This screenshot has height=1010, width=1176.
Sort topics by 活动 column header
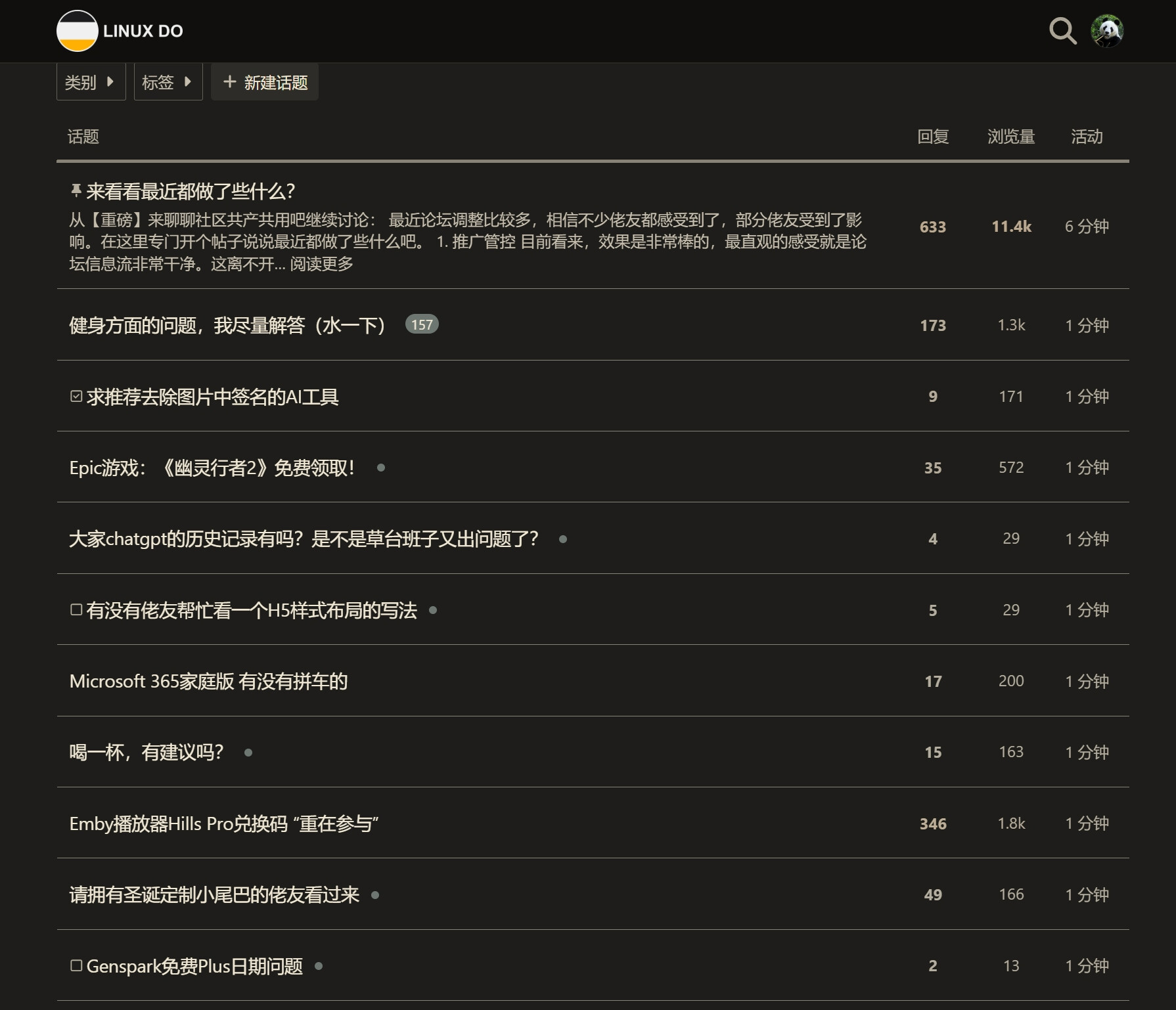click(x=1087, y=137)
